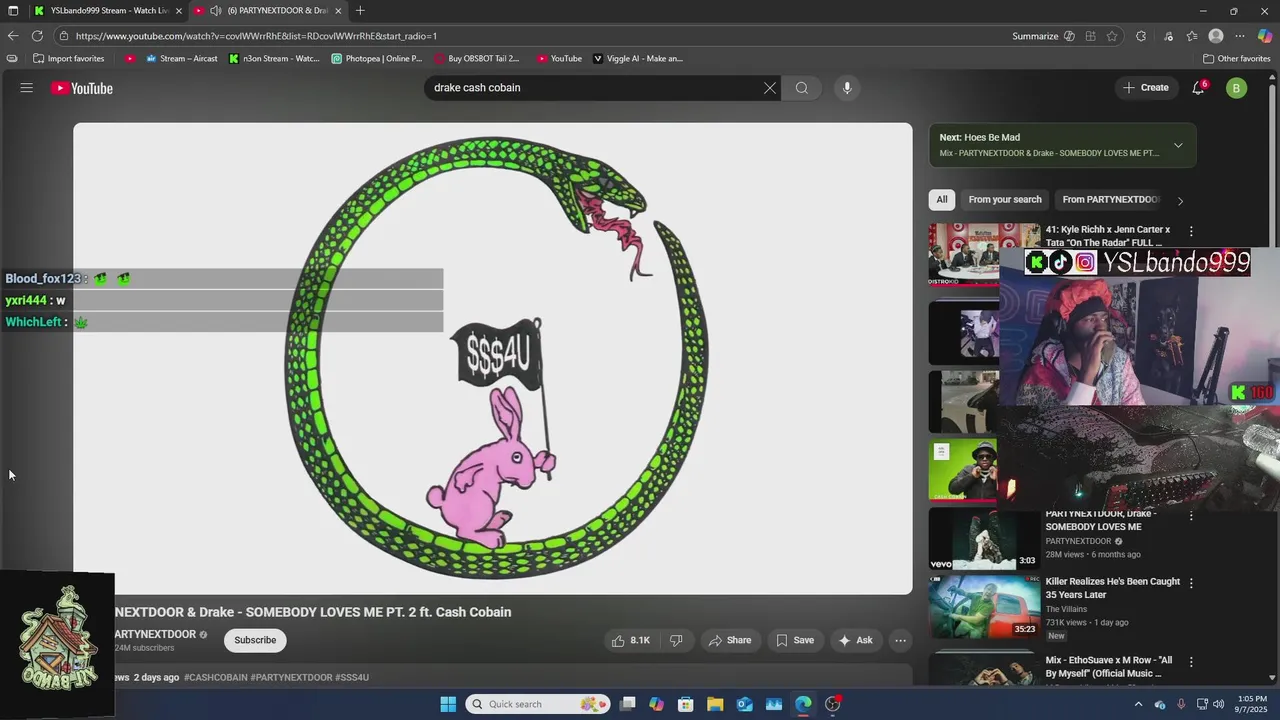Viewport: 1280px width, 720px height.
Task: Select the PARTYNEXTDOOR & Drake browser tab
Action: [268, 11]
